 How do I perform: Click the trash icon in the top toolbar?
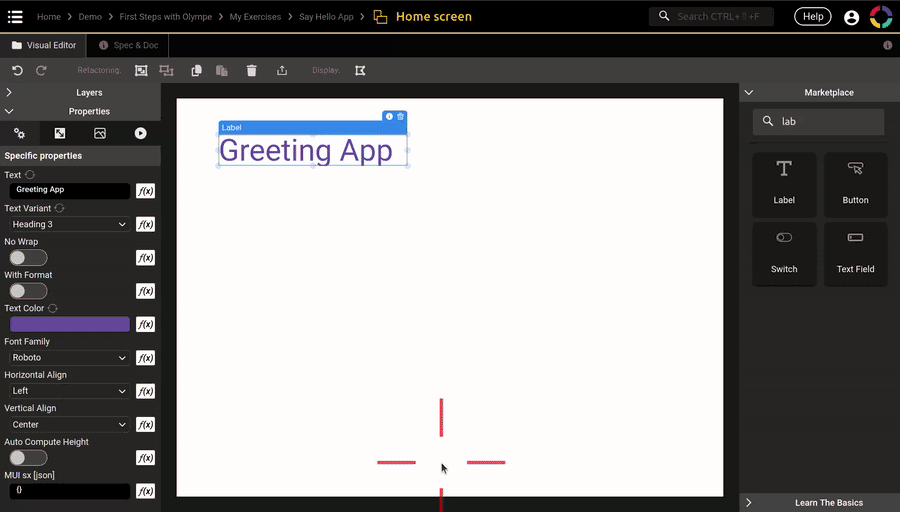tap(252, 70)
